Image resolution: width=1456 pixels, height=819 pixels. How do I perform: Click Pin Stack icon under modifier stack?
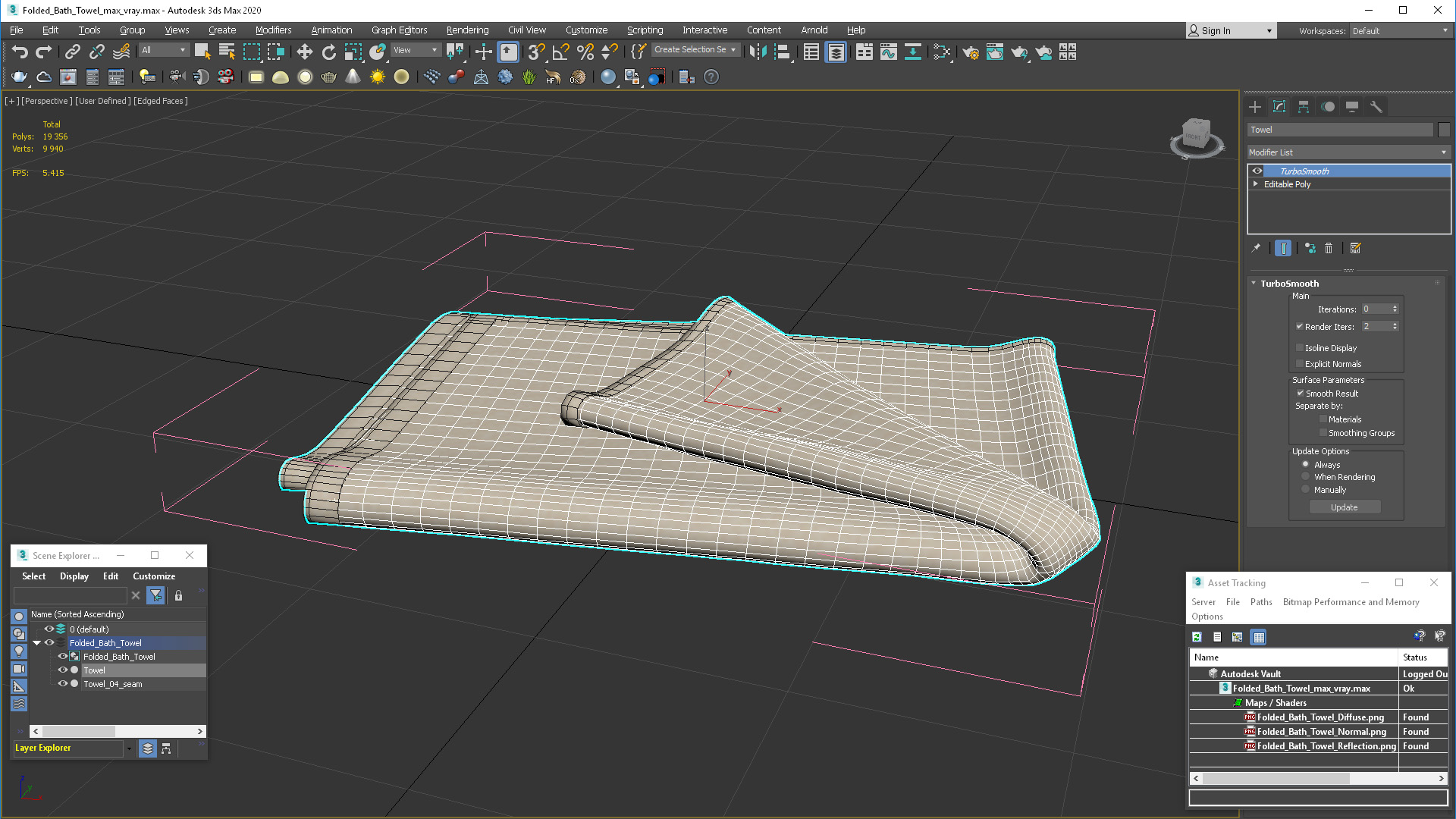1257,248
